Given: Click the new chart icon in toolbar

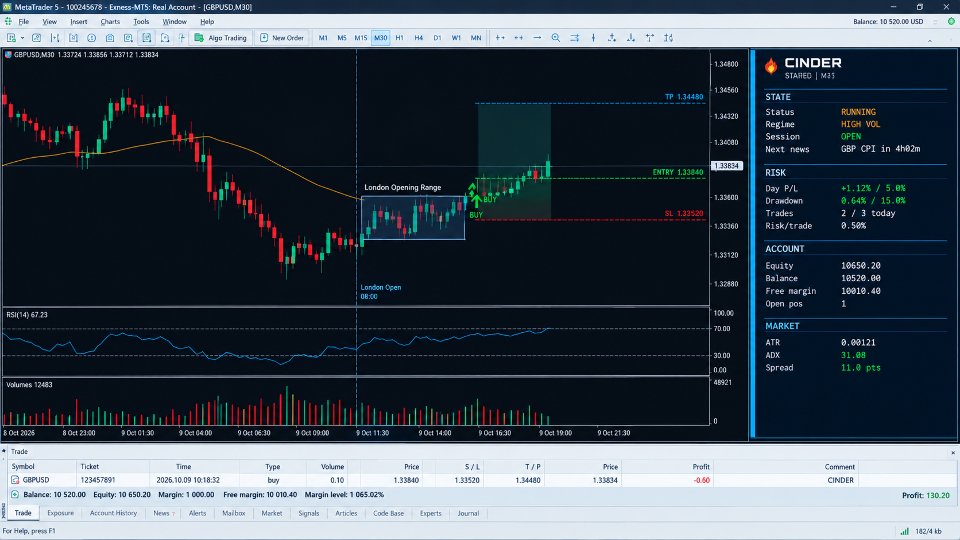Looking at the screenshot, I should click(x=11, y=38).
